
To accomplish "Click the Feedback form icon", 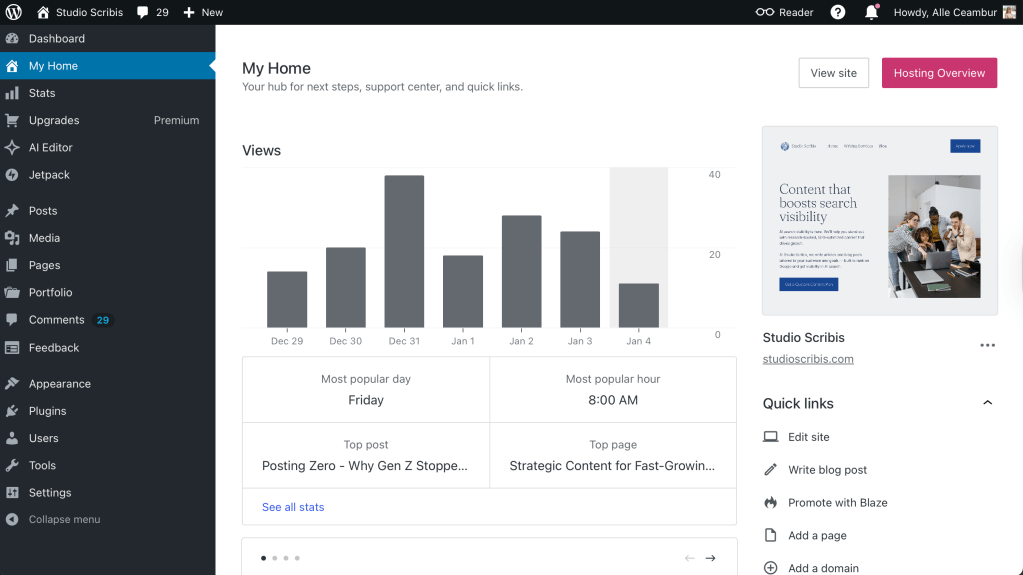I will 12,348.
